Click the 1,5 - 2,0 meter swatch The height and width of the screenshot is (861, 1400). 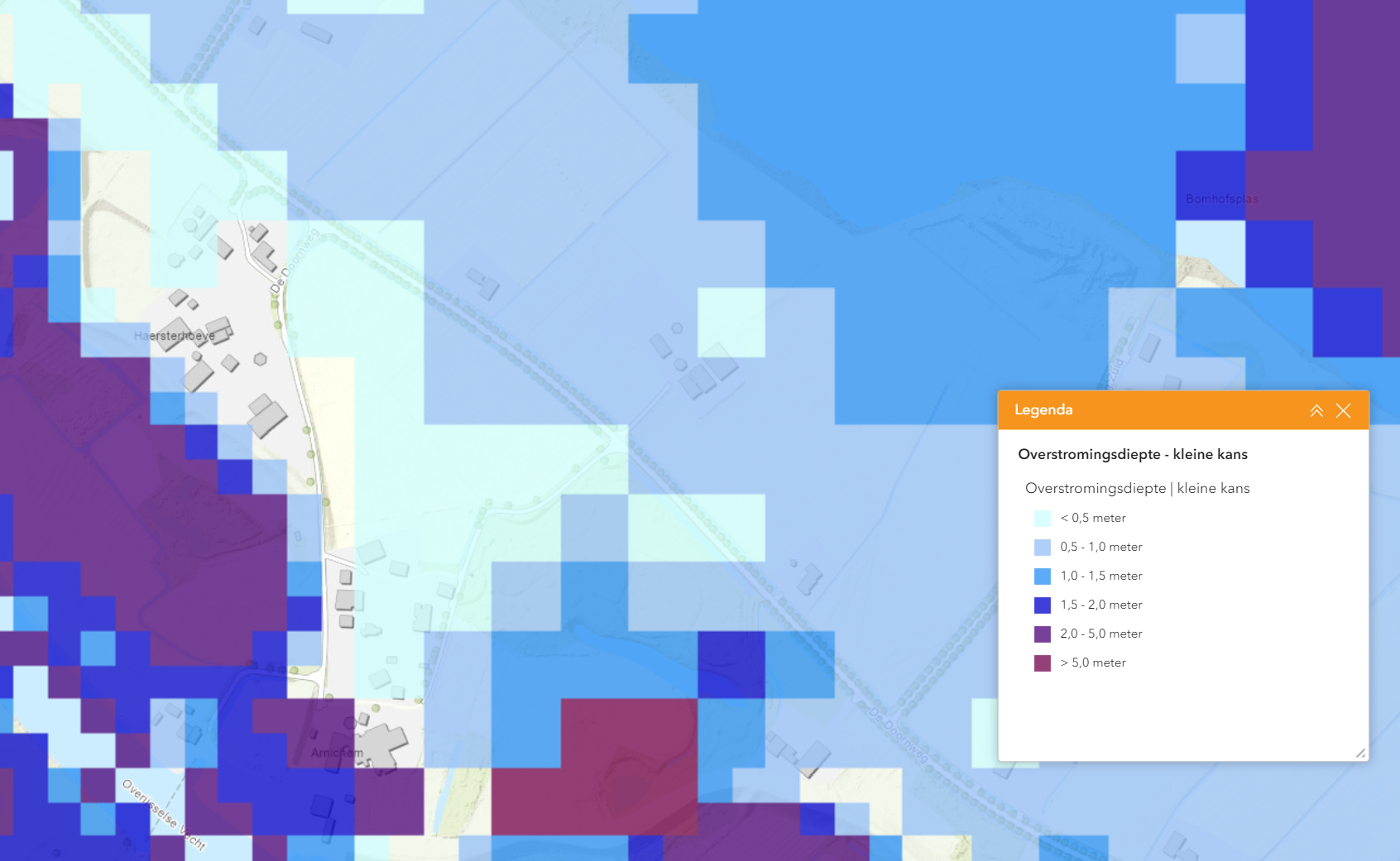[1043, 605]
